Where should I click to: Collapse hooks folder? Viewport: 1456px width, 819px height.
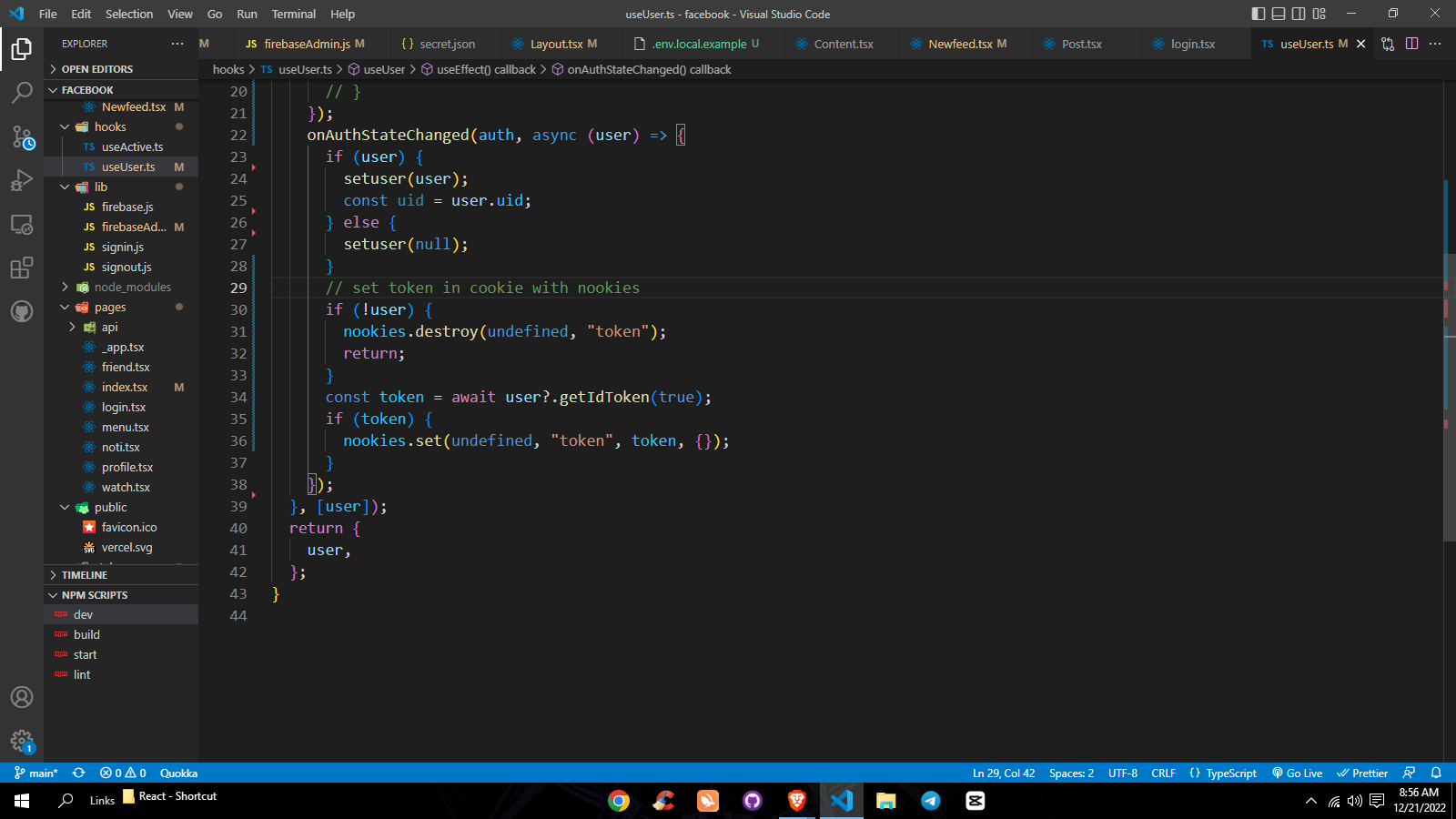(x=121, y=126)
